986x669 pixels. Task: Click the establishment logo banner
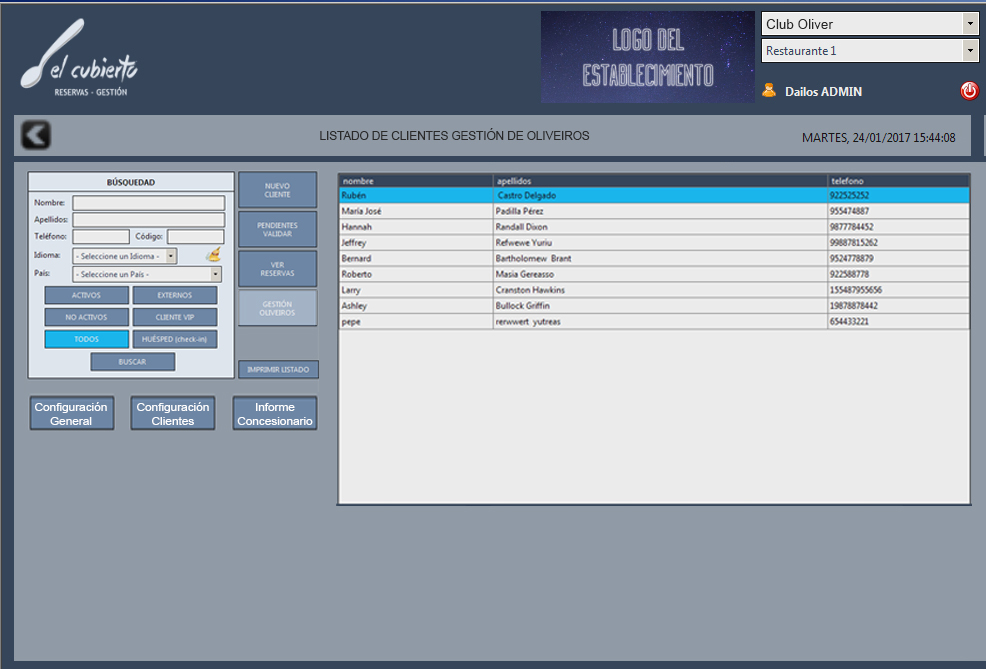click(x=647, y=57)
